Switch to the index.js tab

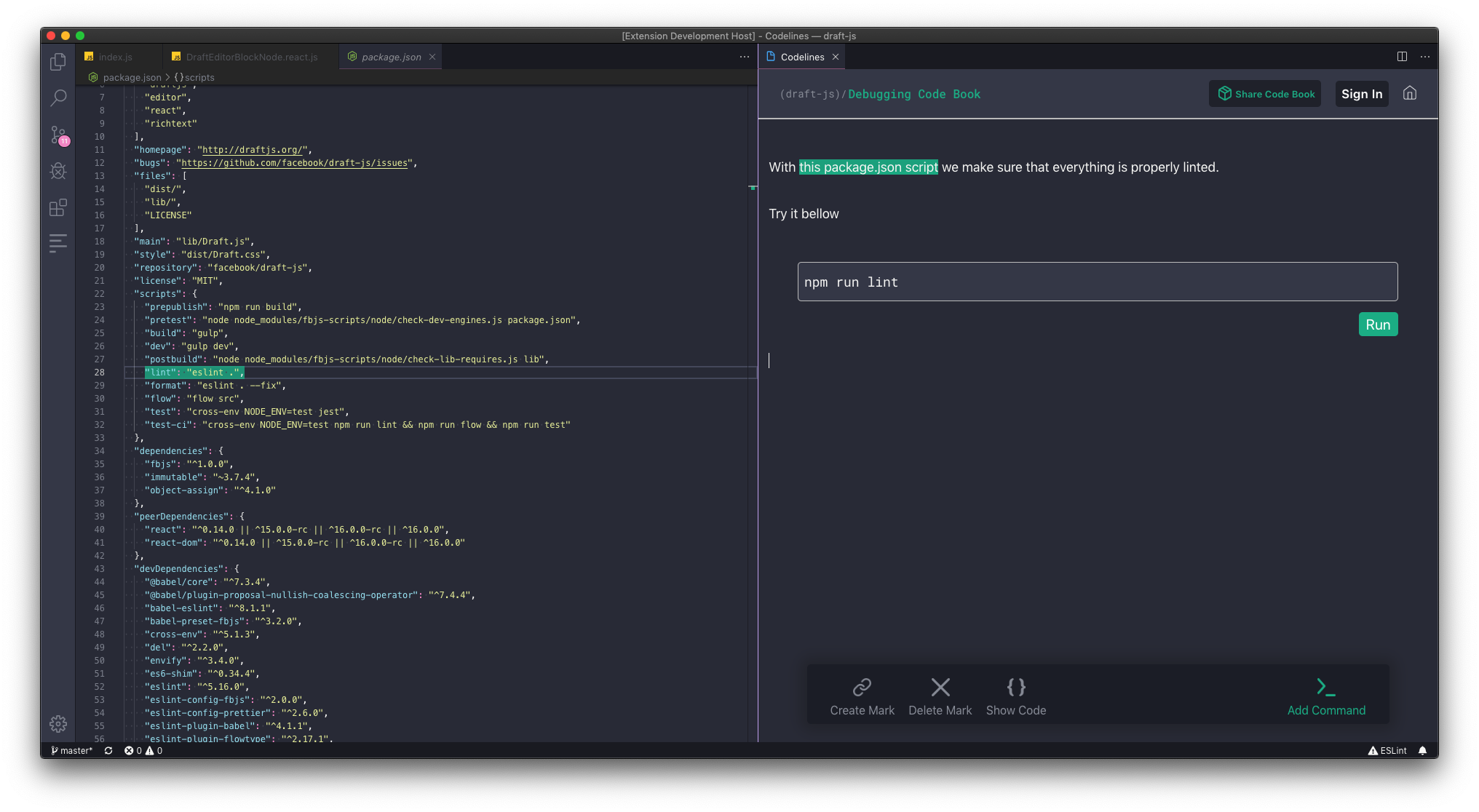pyautogui.click(x=115, y=57)
